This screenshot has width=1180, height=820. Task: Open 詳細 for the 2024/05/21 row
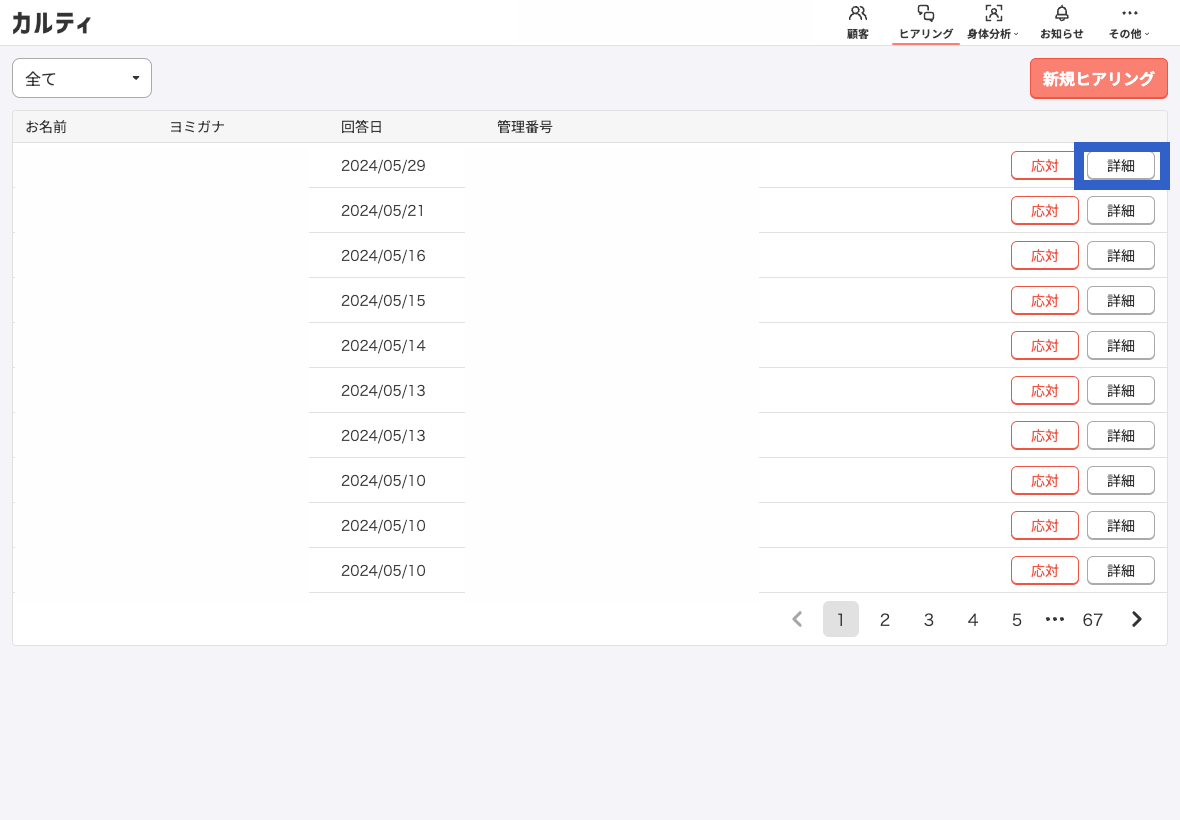(1121, 211)
